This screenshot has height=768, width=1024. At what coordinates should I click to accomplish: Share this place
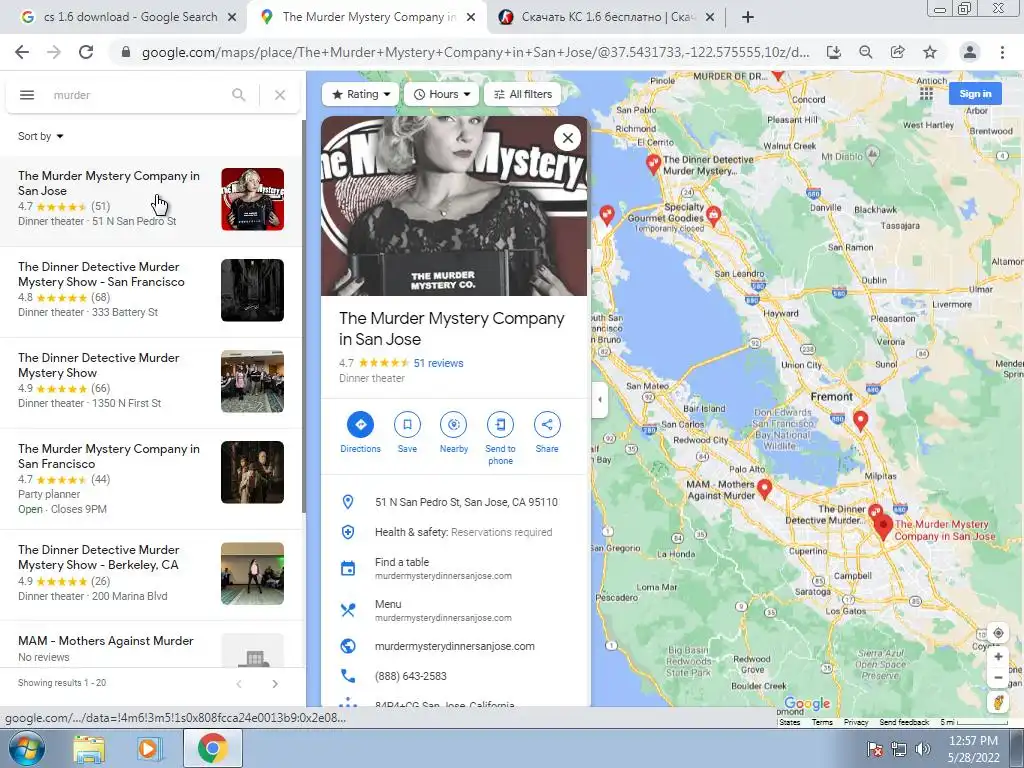(x=547, y=432)
